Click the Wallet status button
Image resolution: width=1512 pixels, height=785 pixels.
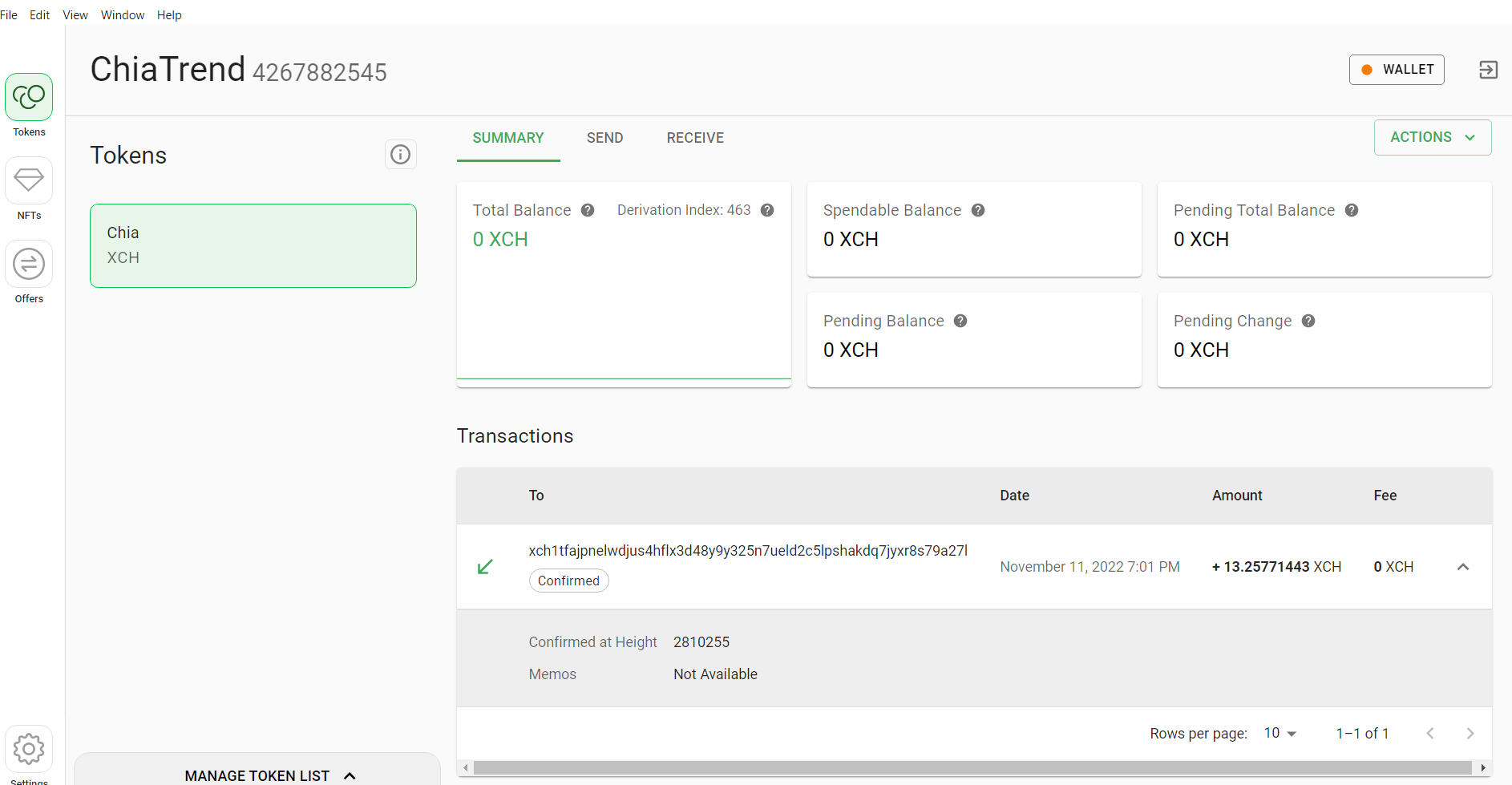(x=1397, y=70)
